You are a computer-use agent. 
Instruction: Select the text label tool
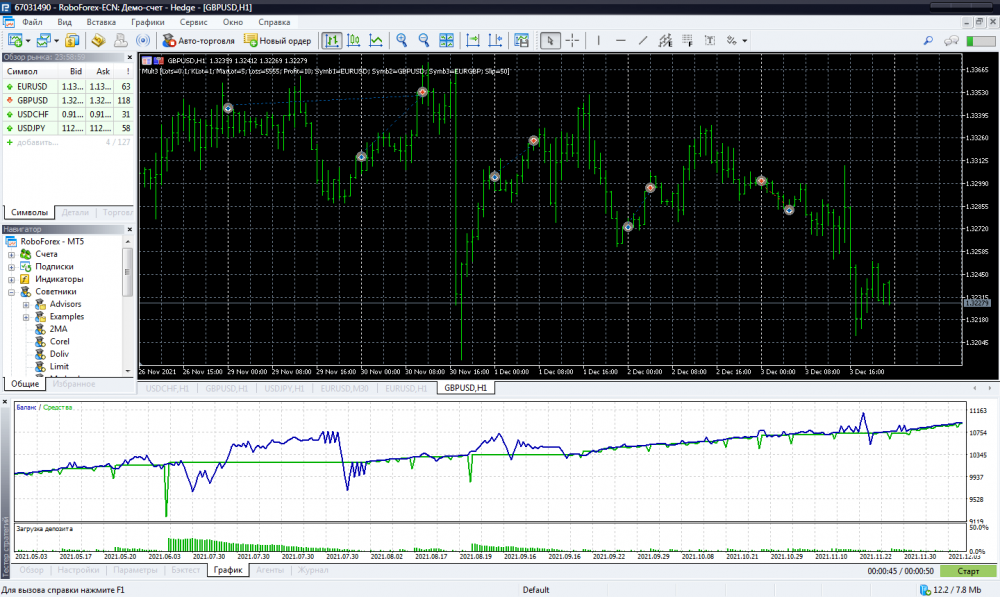(710, 41)
